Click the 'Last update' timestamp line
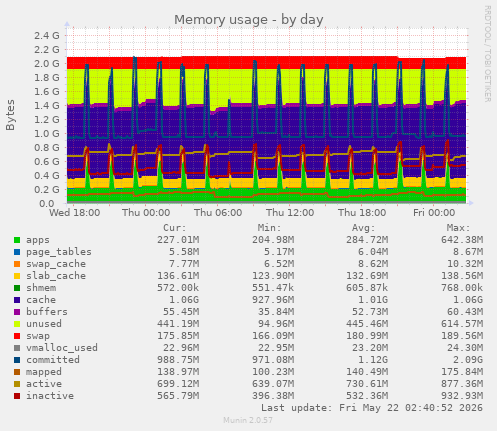Image resolution: width=497 pixels, height=431 pixels. tap(372, 408)
